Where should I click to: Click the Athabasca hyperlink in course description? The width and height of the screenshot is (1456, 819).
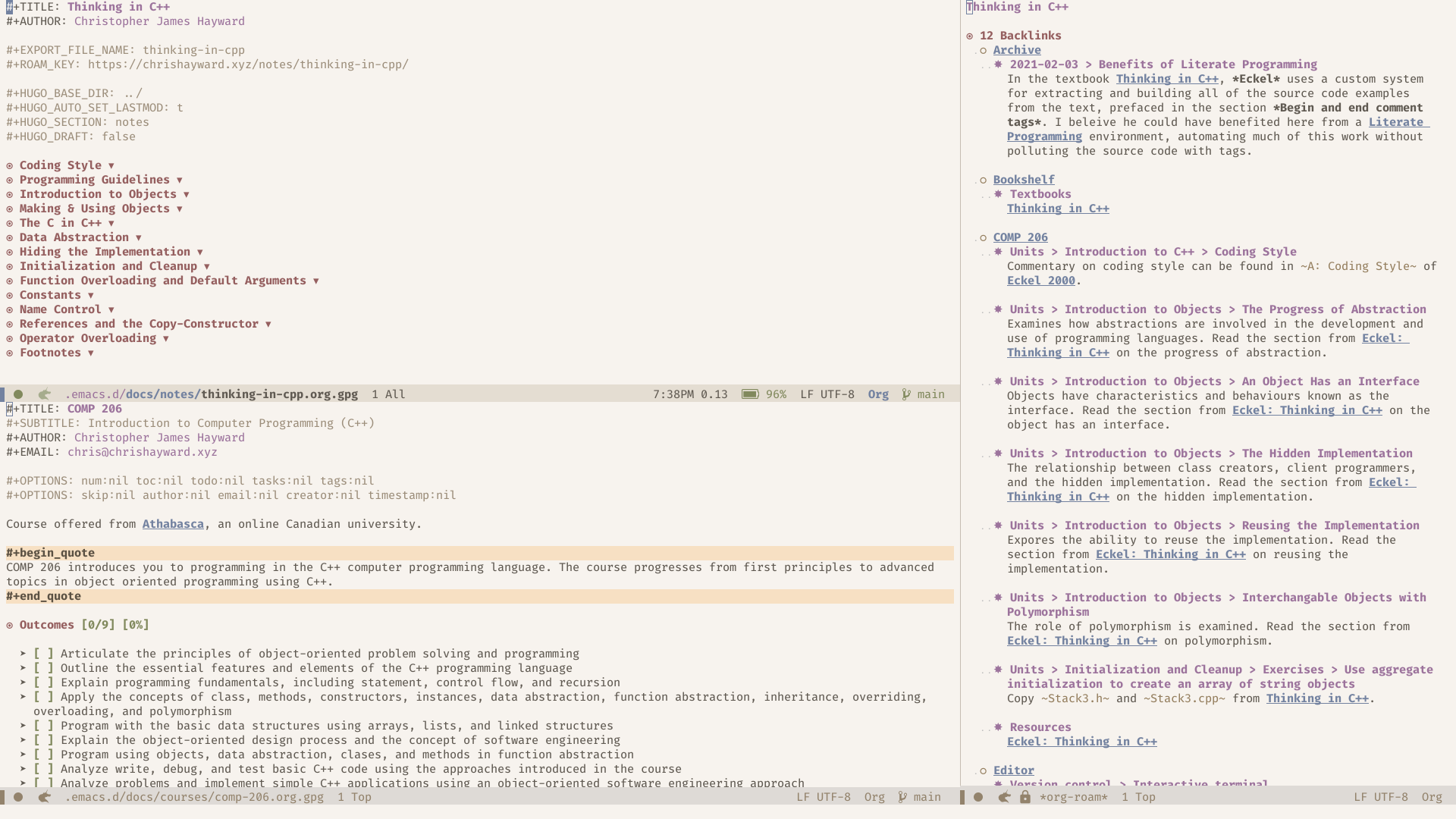point(172,524)
